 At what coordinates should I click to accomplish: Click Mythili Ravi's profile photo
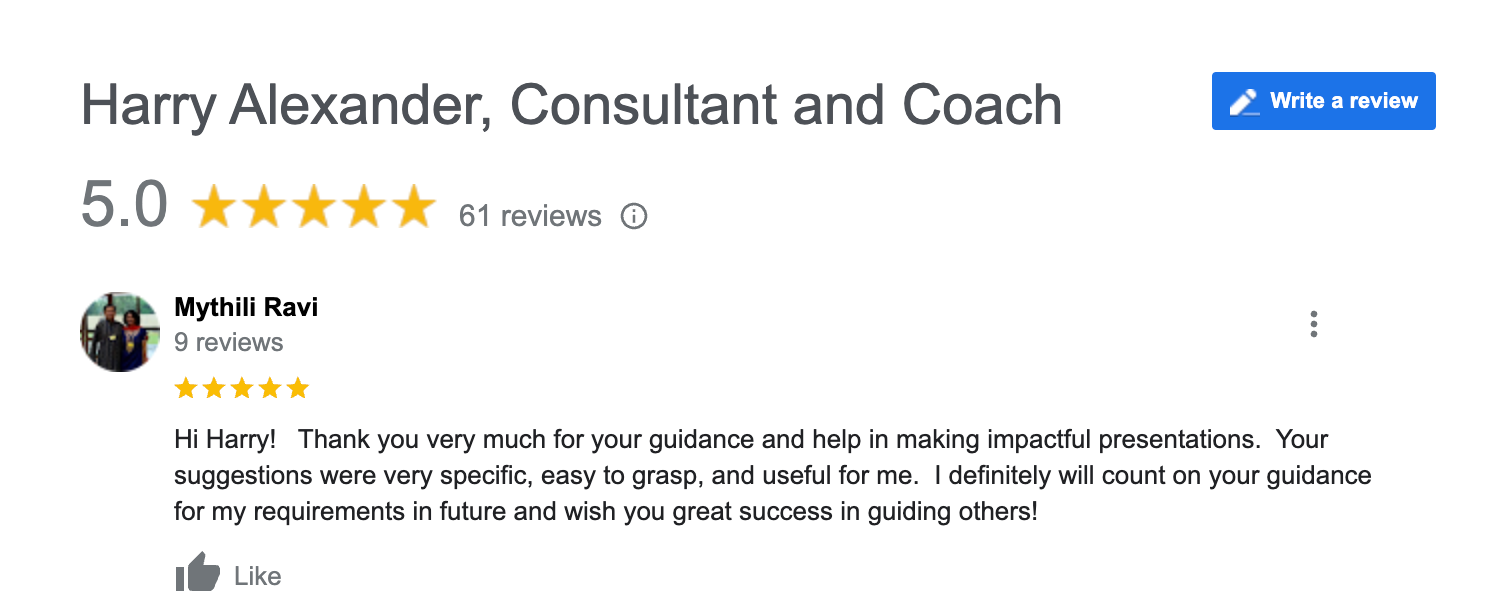coord(120,332)
